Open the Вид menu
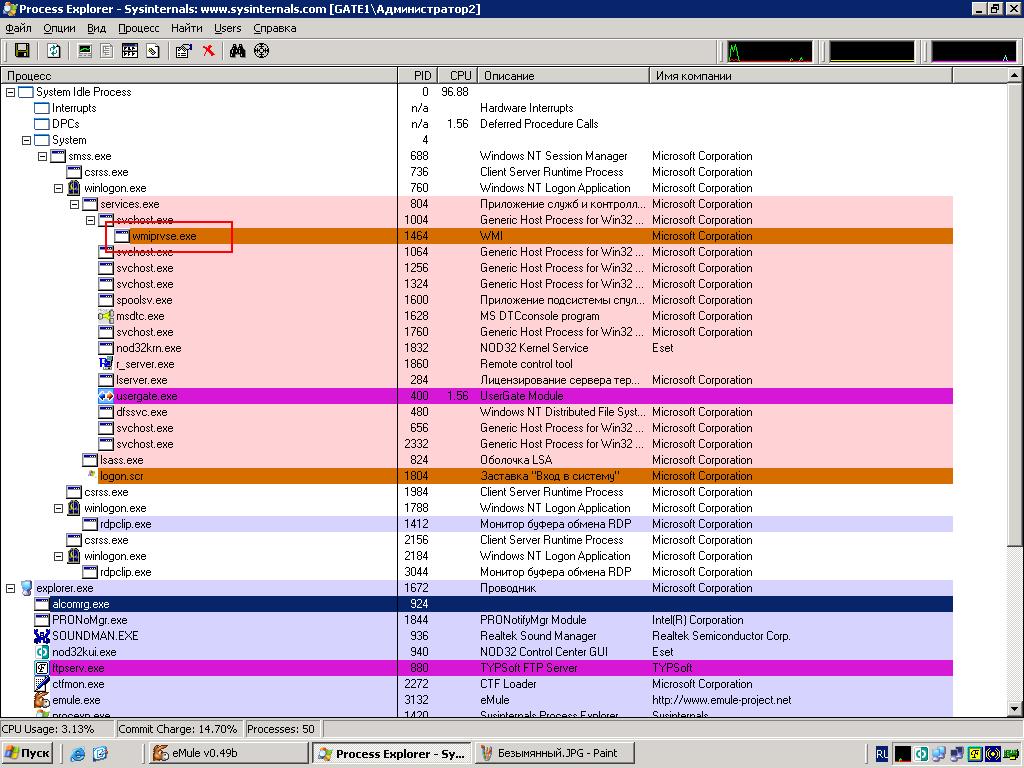Screen dimensions: 1024x768 pyautogui.click(x=96, y=28)
